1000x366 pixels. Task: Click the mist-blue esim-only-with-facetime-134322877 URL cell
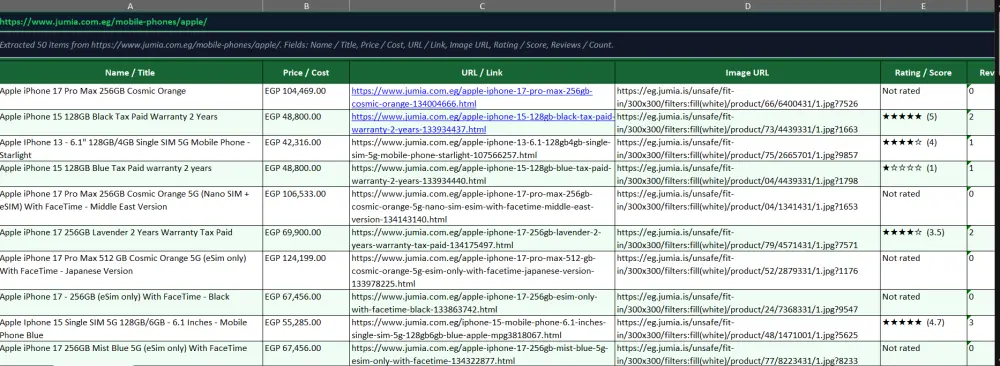click(482, 354)
